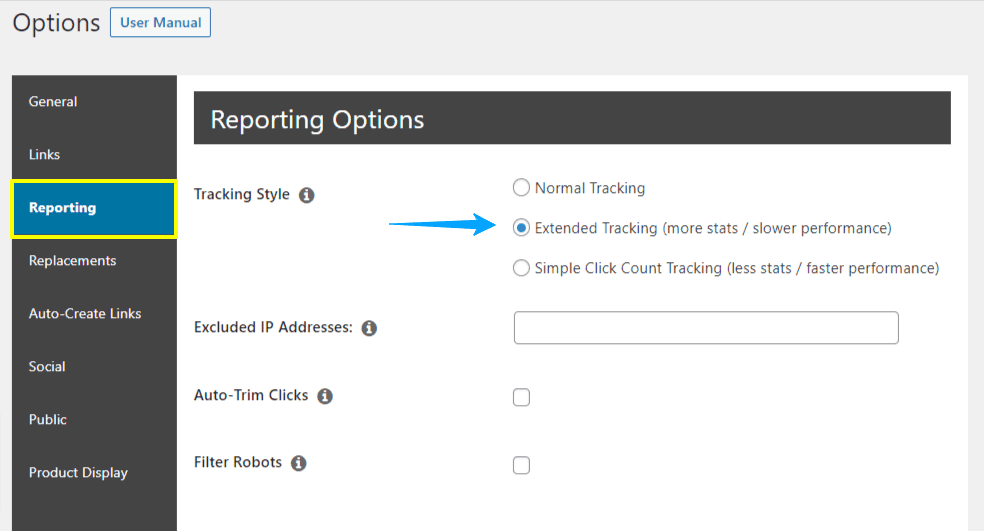The height and width of the screenshot is (531, 984).
Task: Choose Simple Click Count Tracking option
Action: (x=521, y=268)
